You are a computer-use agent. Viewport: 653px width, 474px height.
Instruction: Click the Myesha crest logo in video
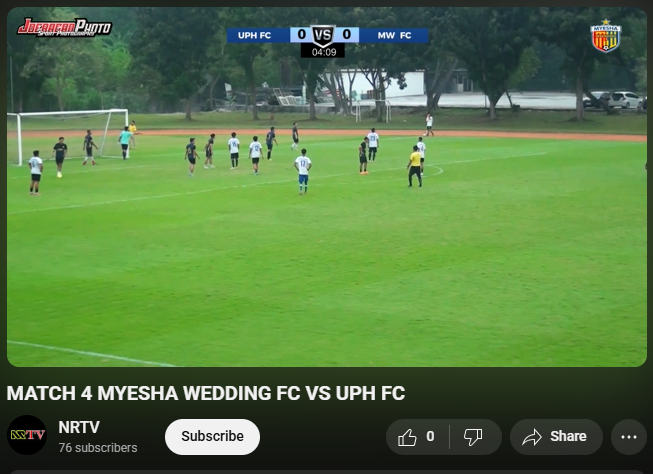click(606, 36)
